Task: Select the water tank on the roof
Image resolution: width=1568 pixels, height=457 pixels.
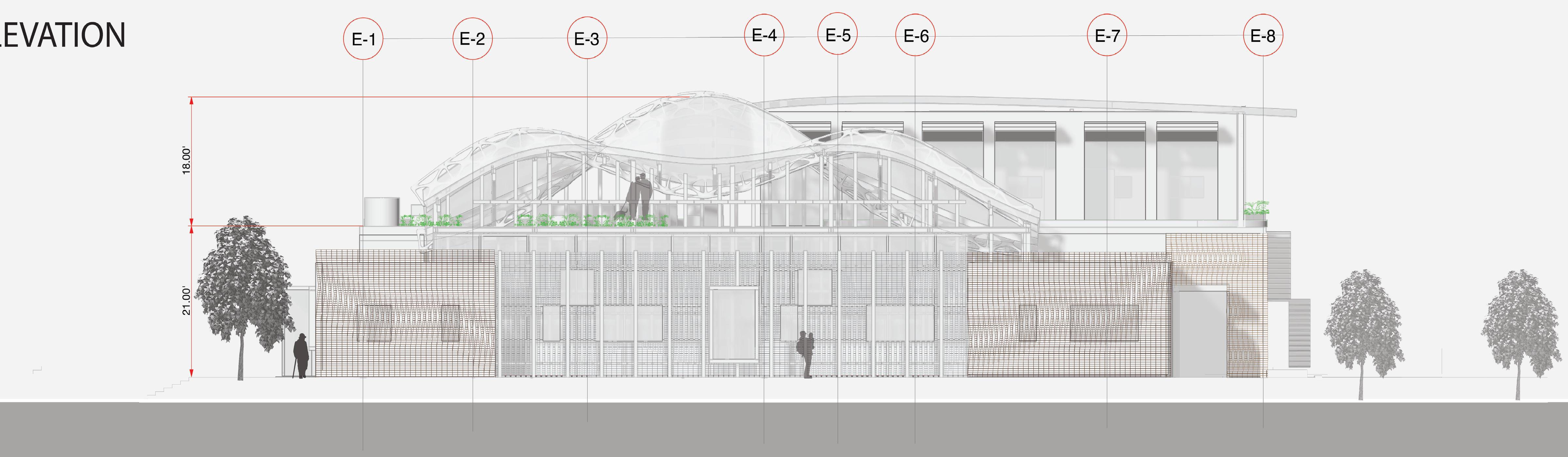Action: [x=382, y=211]
